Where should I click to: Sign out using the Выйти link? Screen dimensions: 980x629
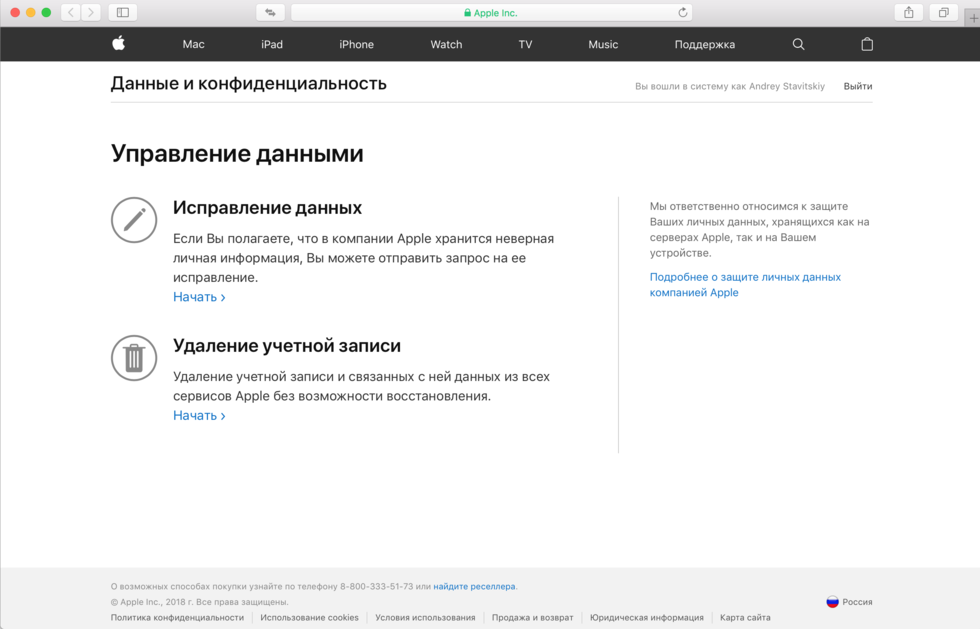858,86
